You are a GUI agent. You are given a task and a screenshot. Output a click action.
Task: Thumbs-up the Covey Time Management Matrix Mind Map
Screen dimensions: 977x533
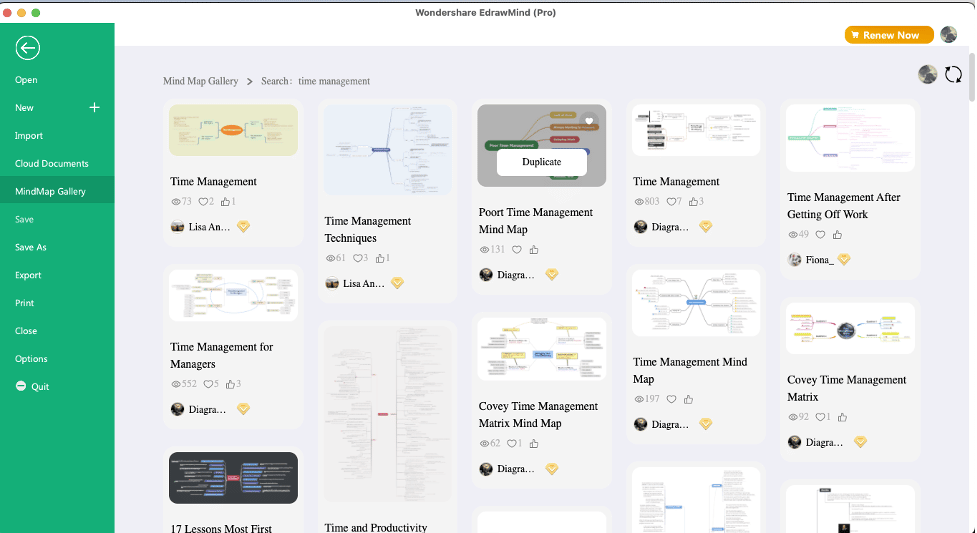[x=534, y=443]
